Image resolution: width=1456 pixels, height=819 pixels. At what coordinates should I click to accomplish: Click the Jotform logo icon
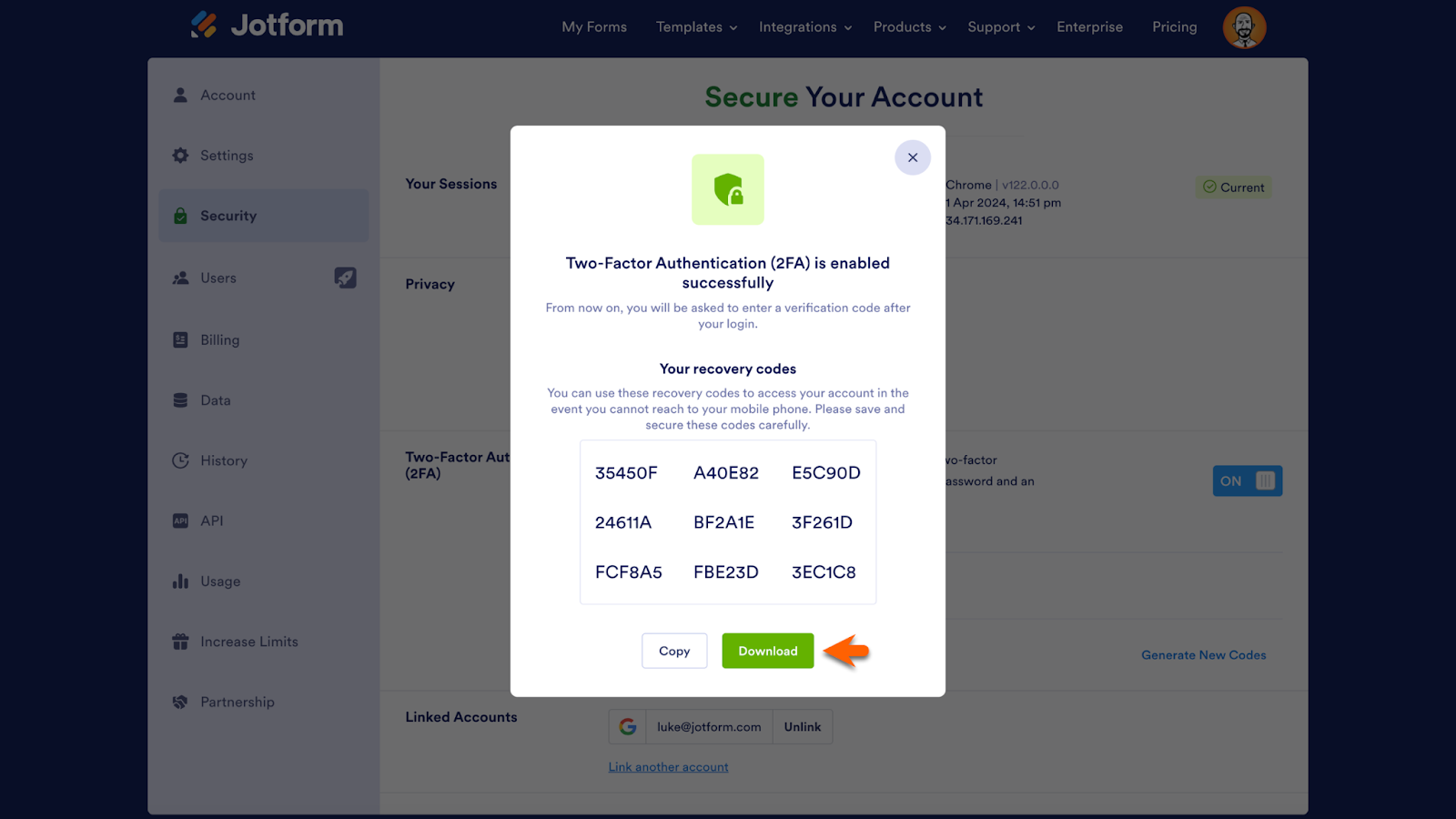pyautogui.click(x=204, y=25)
